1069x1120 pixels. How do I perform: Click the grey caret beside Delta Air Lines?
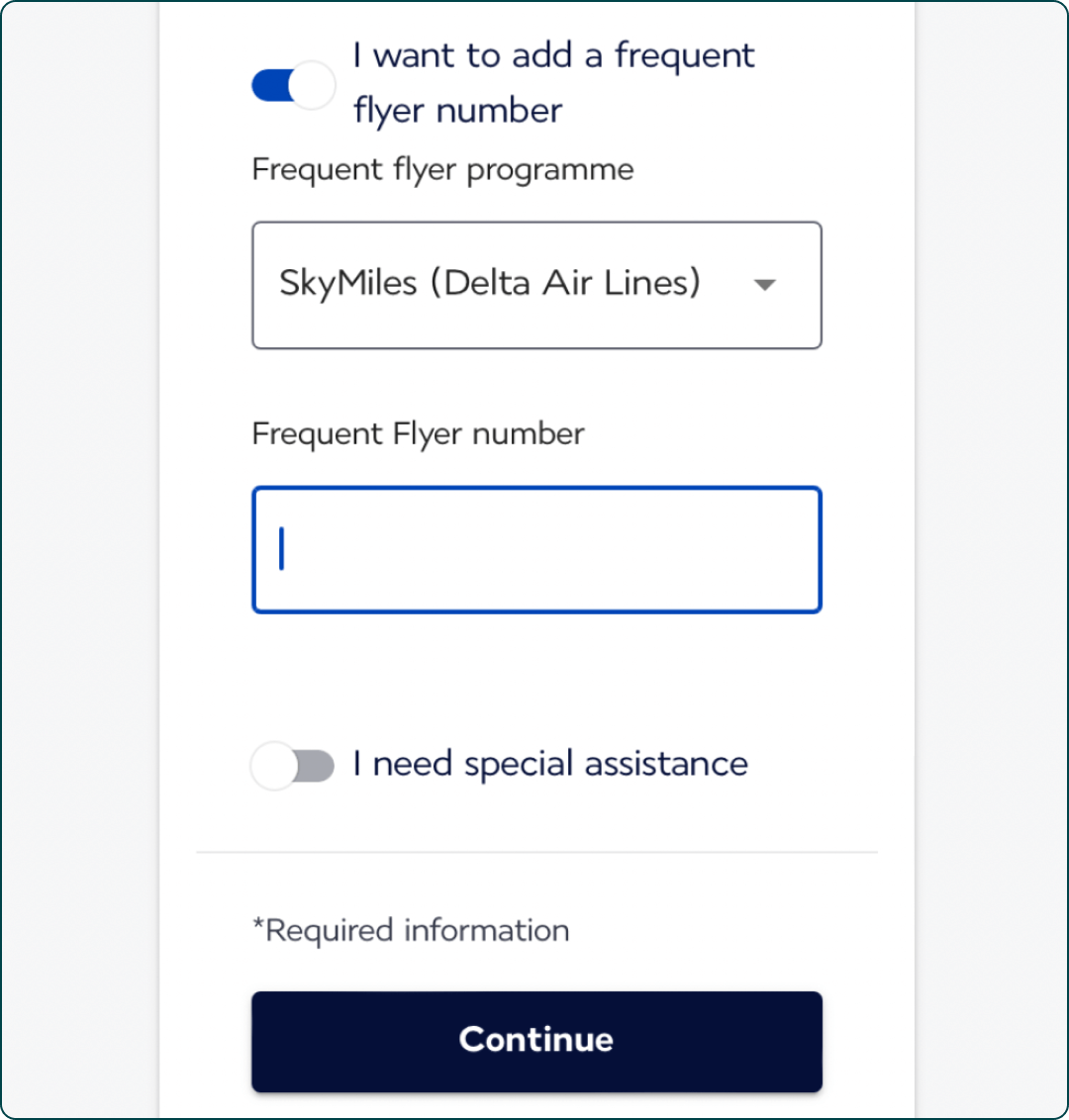[764, 285]
